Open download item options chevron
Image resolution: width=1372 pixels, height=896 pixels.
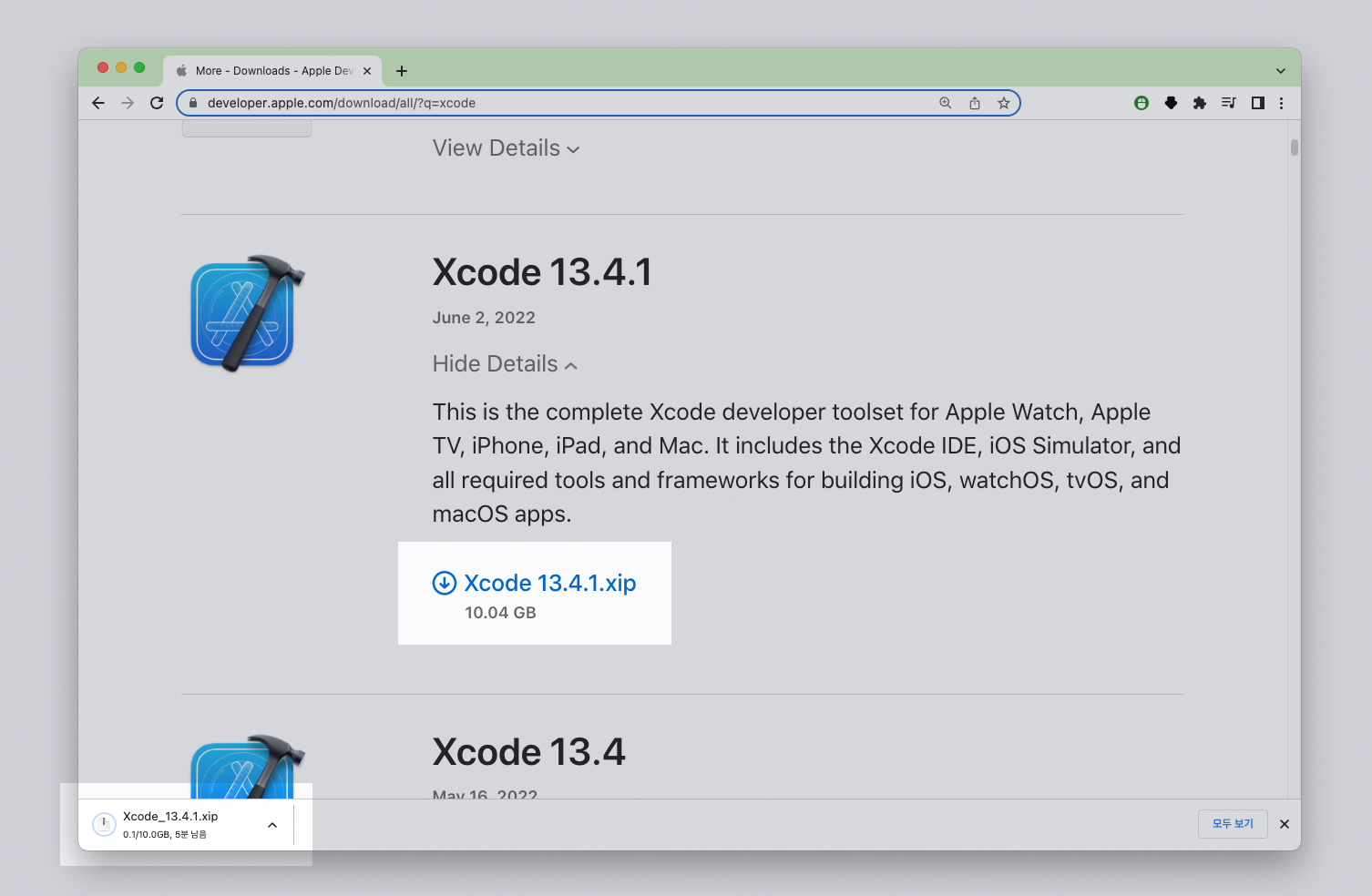coord(272,825)
